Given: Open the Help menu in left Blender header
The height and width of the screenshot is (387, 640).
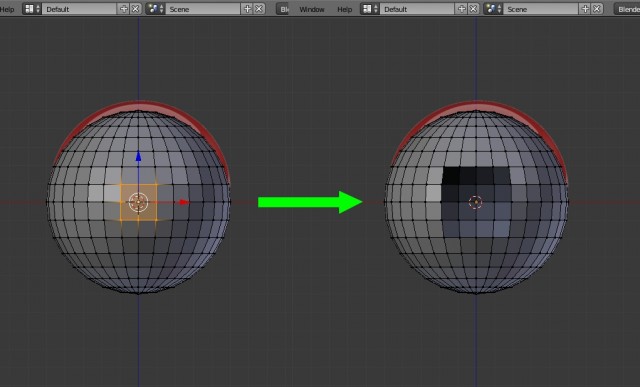Looking at the screenshot, I should pyautogui.click(x=7, y=9).
